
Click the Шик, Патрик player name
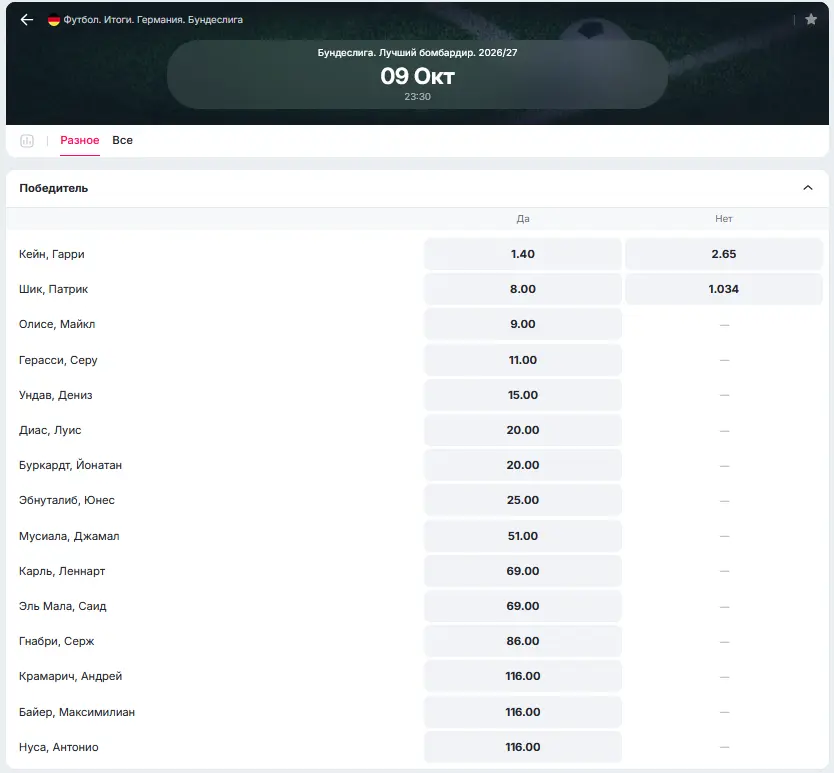(53, 289)
